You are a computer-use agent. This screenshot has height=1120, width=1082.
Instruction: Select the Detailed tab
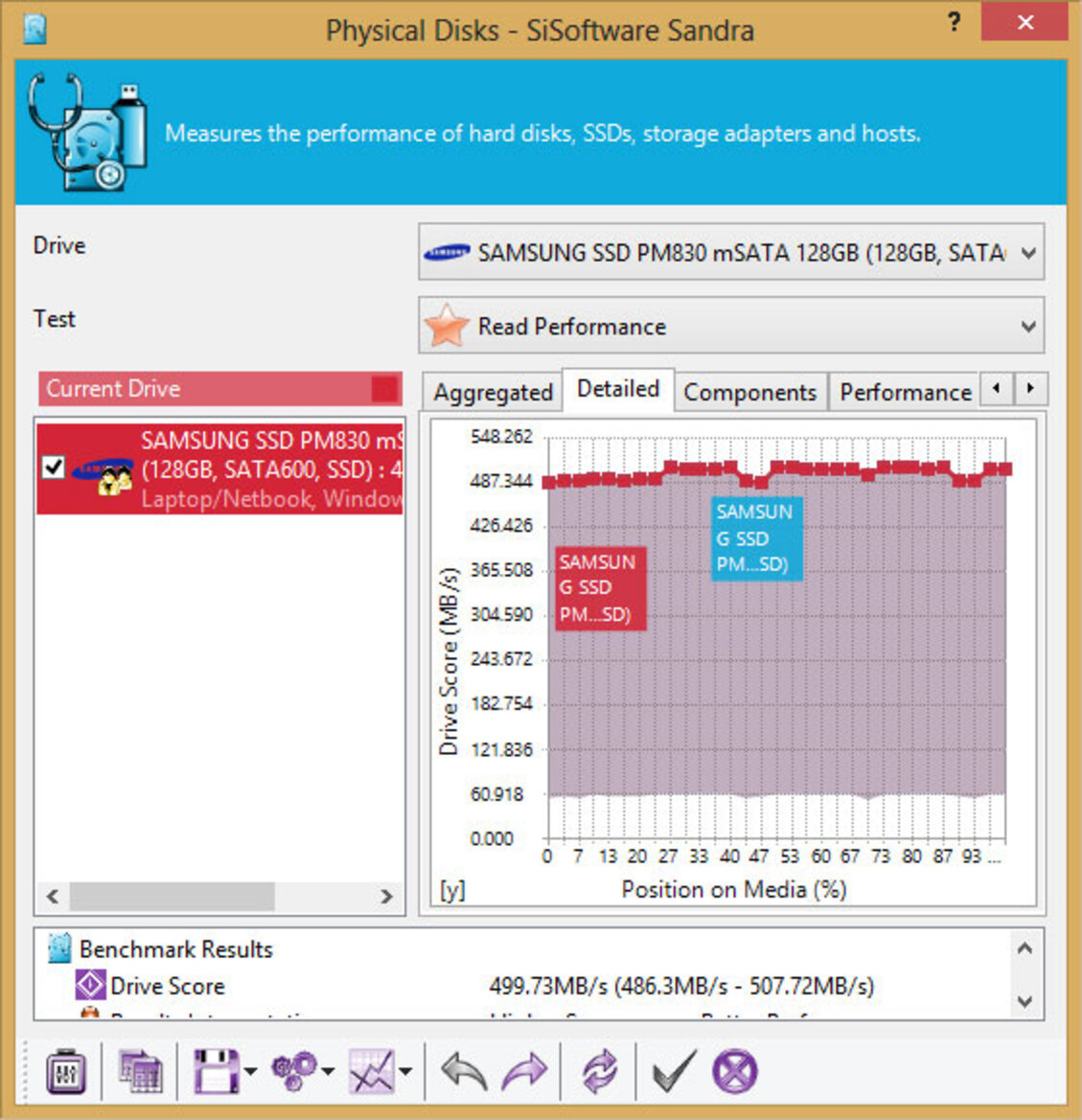(x=618, y=389)
